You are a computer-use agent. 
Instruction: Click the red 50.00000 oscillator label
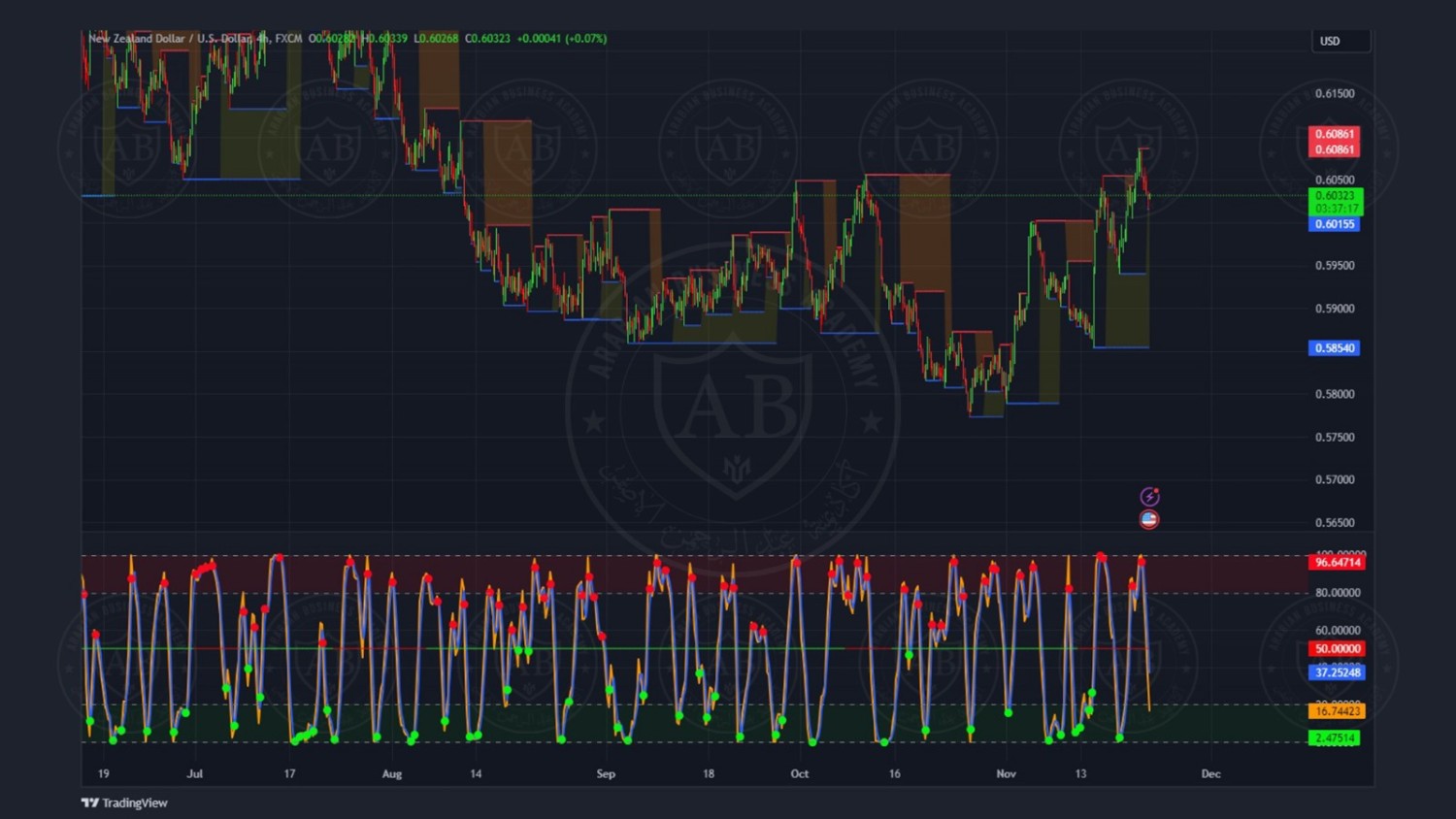click(1337, 649)
